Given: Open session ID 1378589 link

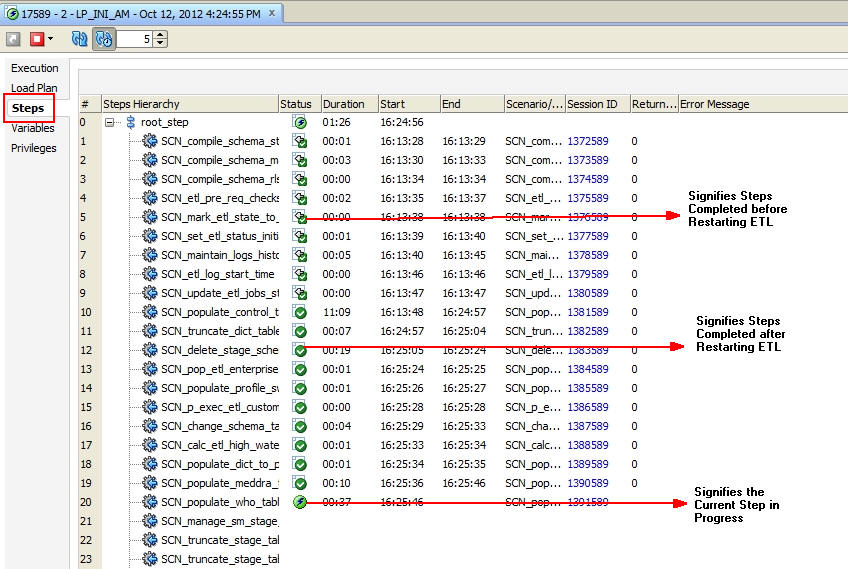Looking at the screenshot, I should tap(588, 255).
